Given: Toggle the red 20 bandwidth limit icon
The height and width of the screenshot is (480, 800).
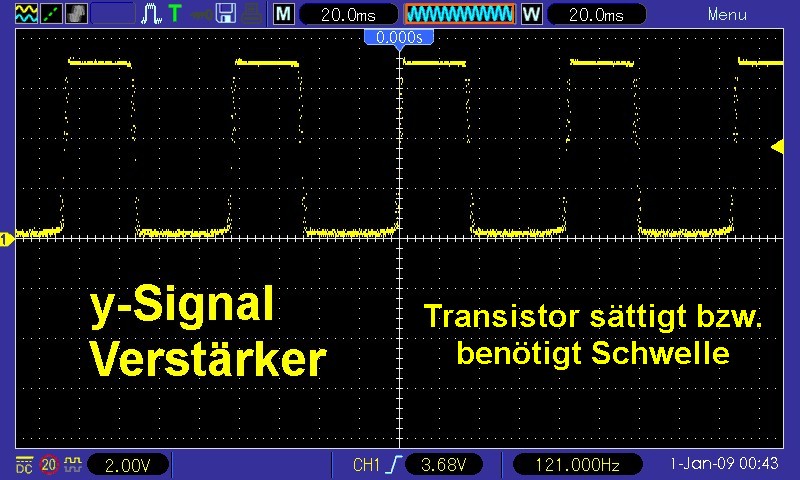Looking at the screenshot, I should click(x=49, y=465).
